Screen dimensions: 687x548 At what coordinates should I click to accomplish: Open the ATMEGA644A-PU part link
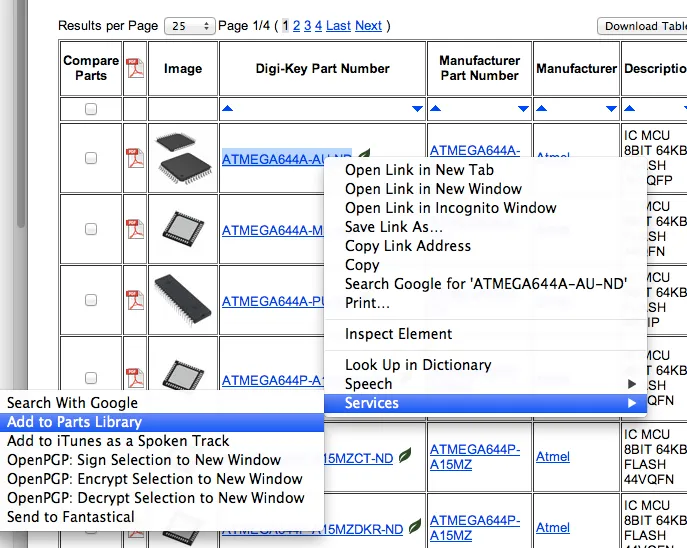(273, 301)
